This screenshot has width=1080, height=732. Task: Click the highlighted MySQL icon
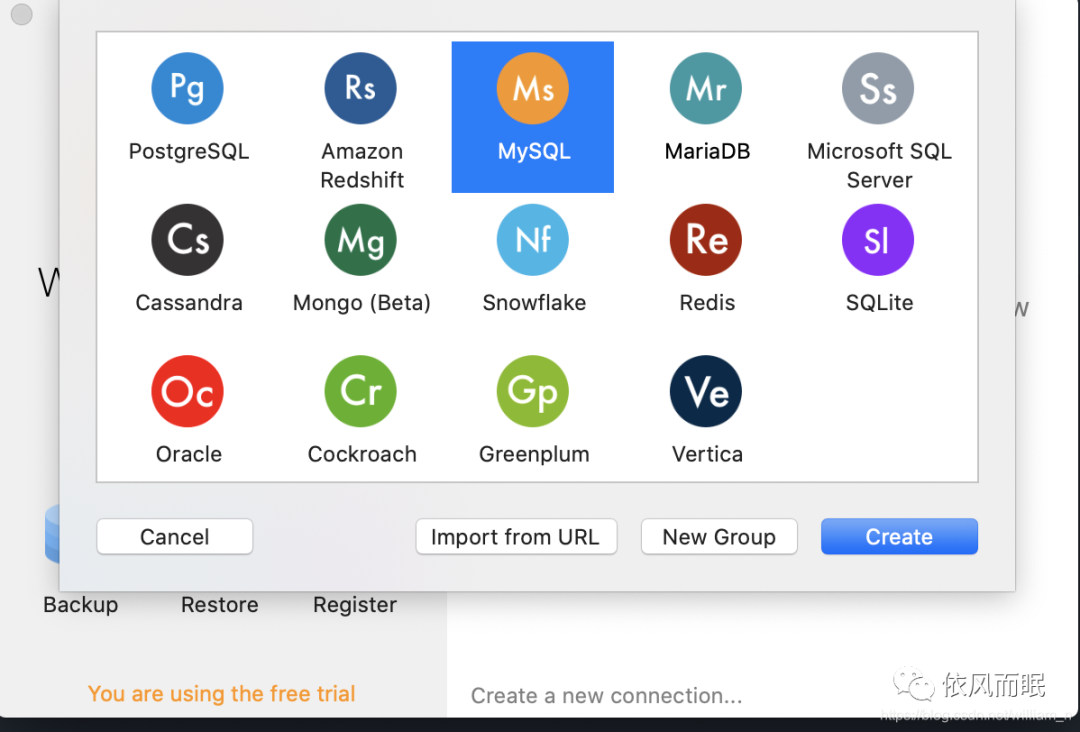tap(532, 89)
